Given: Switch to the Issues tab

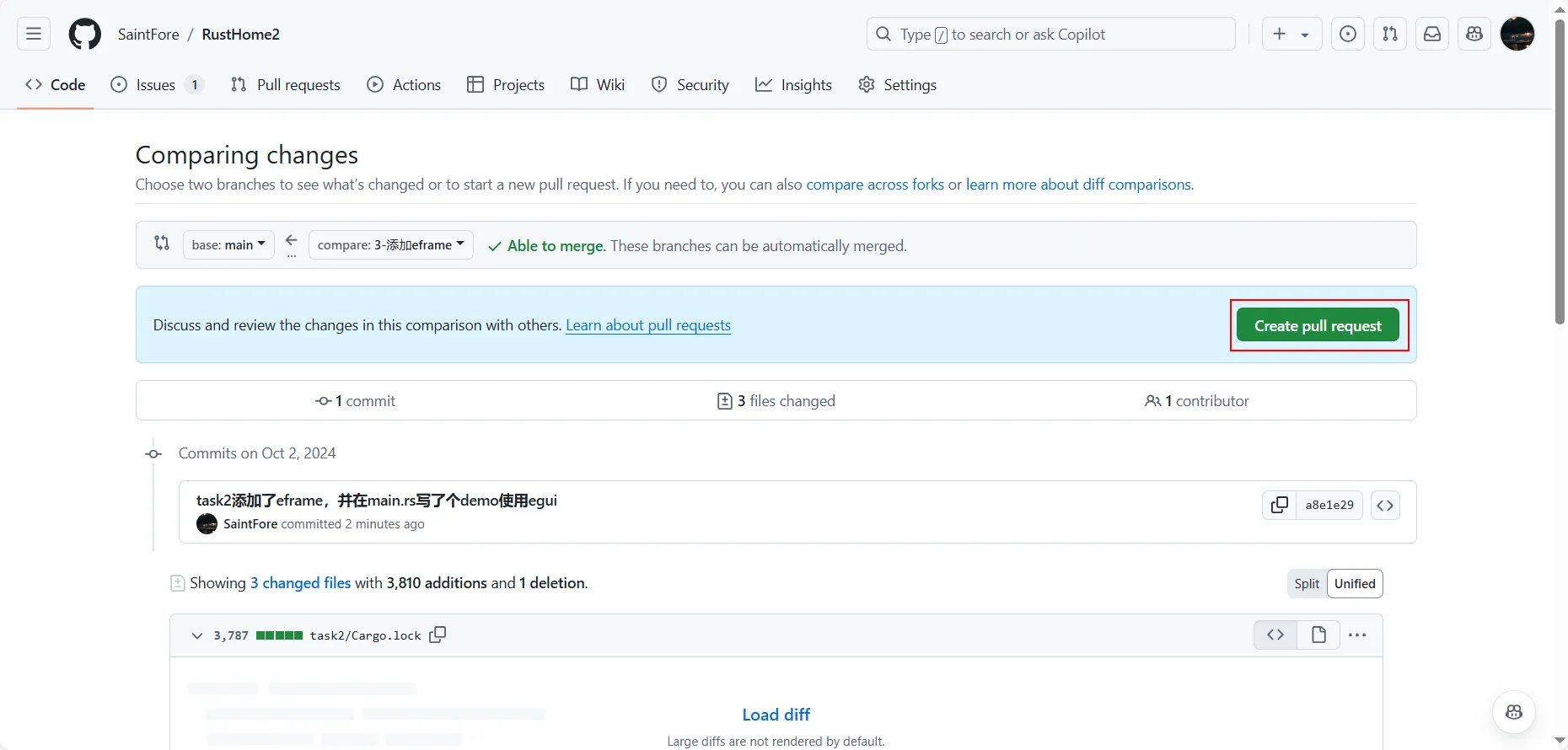Looking at the screenshot, I should point(158,84).
